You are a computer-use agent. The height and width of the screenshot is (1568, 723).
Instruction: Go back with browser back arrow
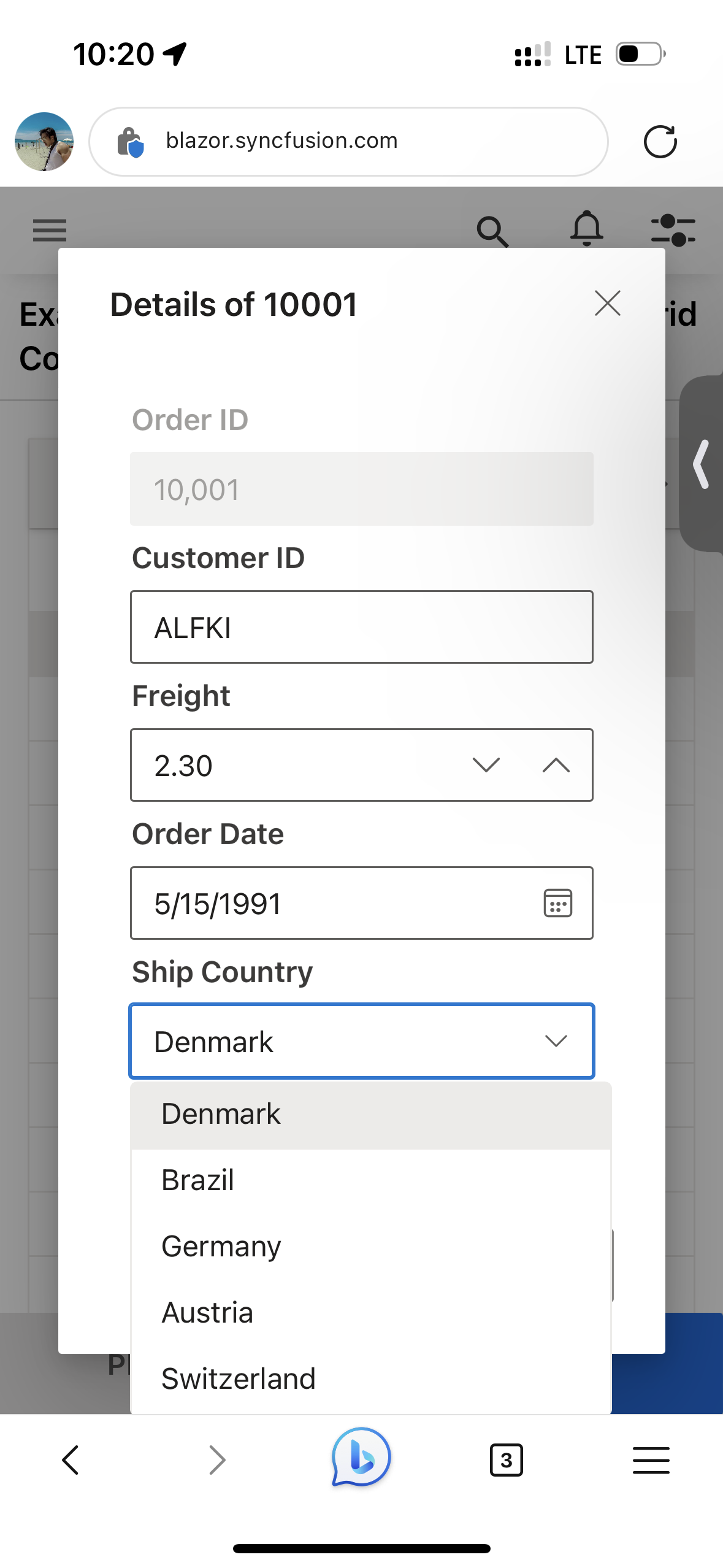71,1460
